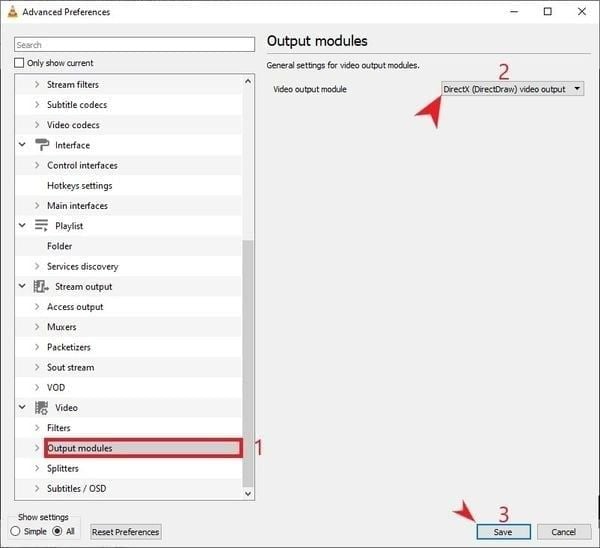Click the Interface category paint roller icon

(42, 145)
